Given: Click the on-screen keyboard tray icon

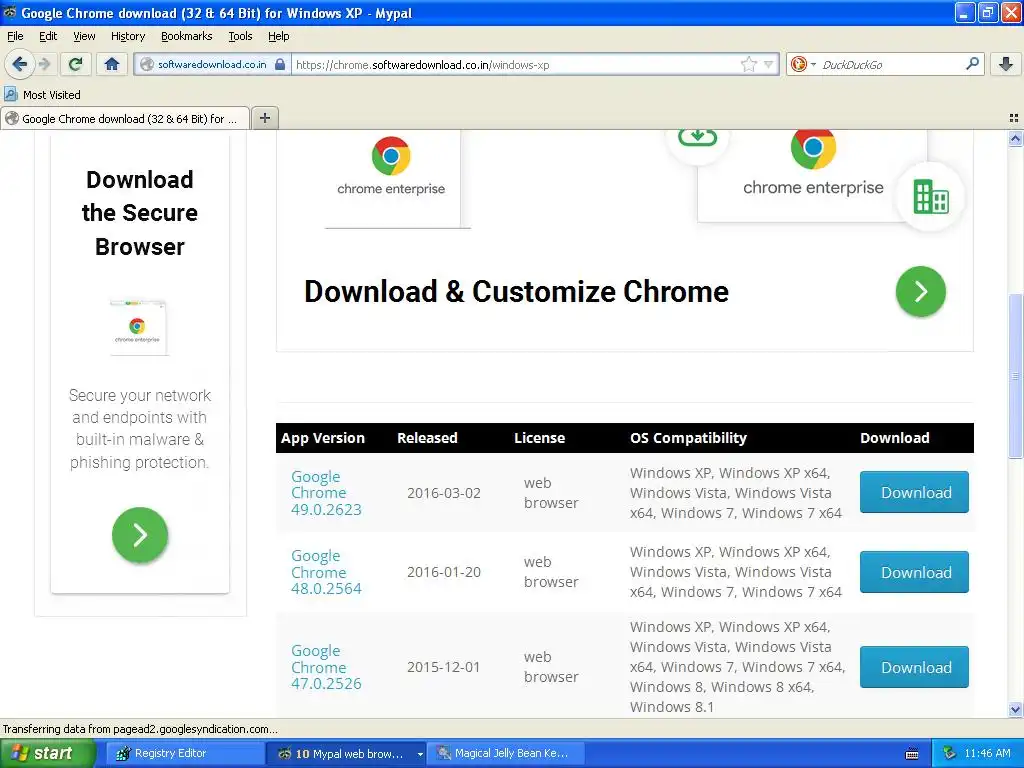Looking at the screenshot, I should pyautogui.click(x=912, y=754).
